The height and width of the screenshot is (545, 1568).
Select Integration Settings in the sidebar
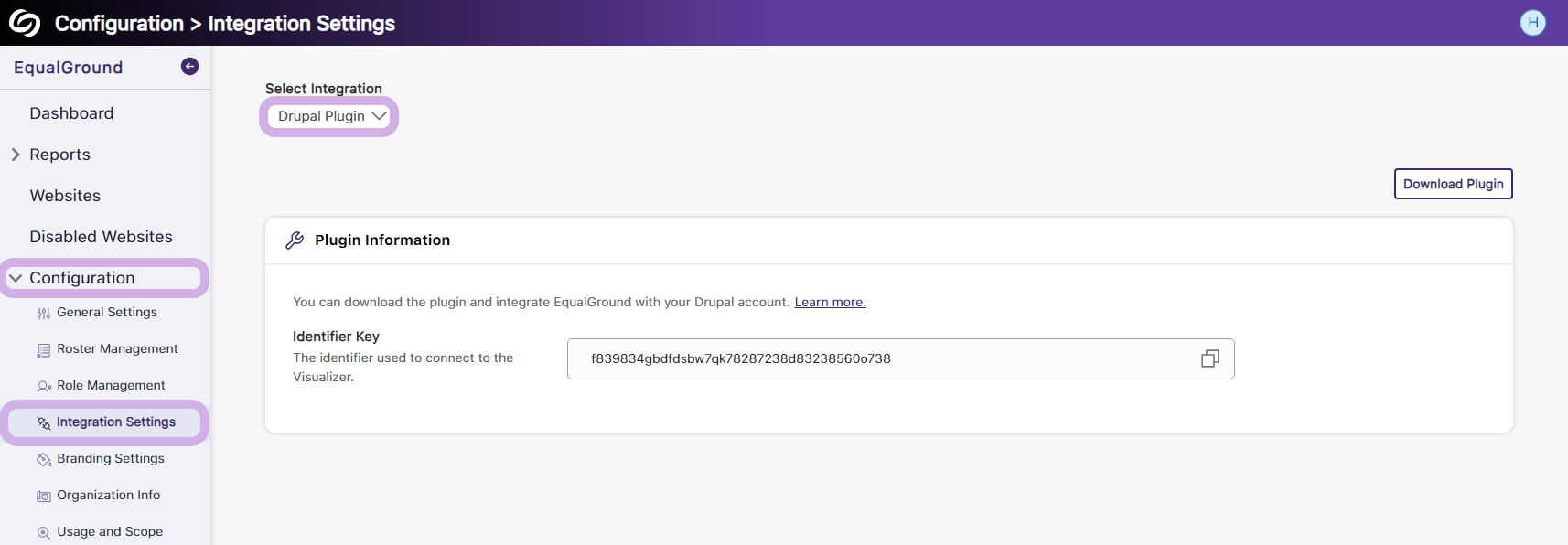pyautogui.click(x=115, y=422)
